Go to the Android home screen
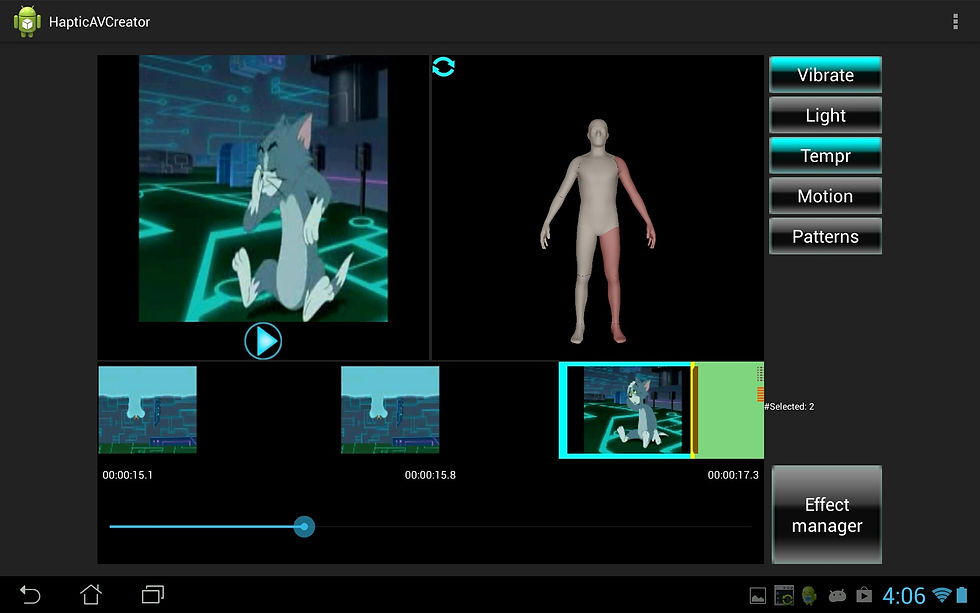The height and width of the screenshot is (613, 980). tap(91, 594)
